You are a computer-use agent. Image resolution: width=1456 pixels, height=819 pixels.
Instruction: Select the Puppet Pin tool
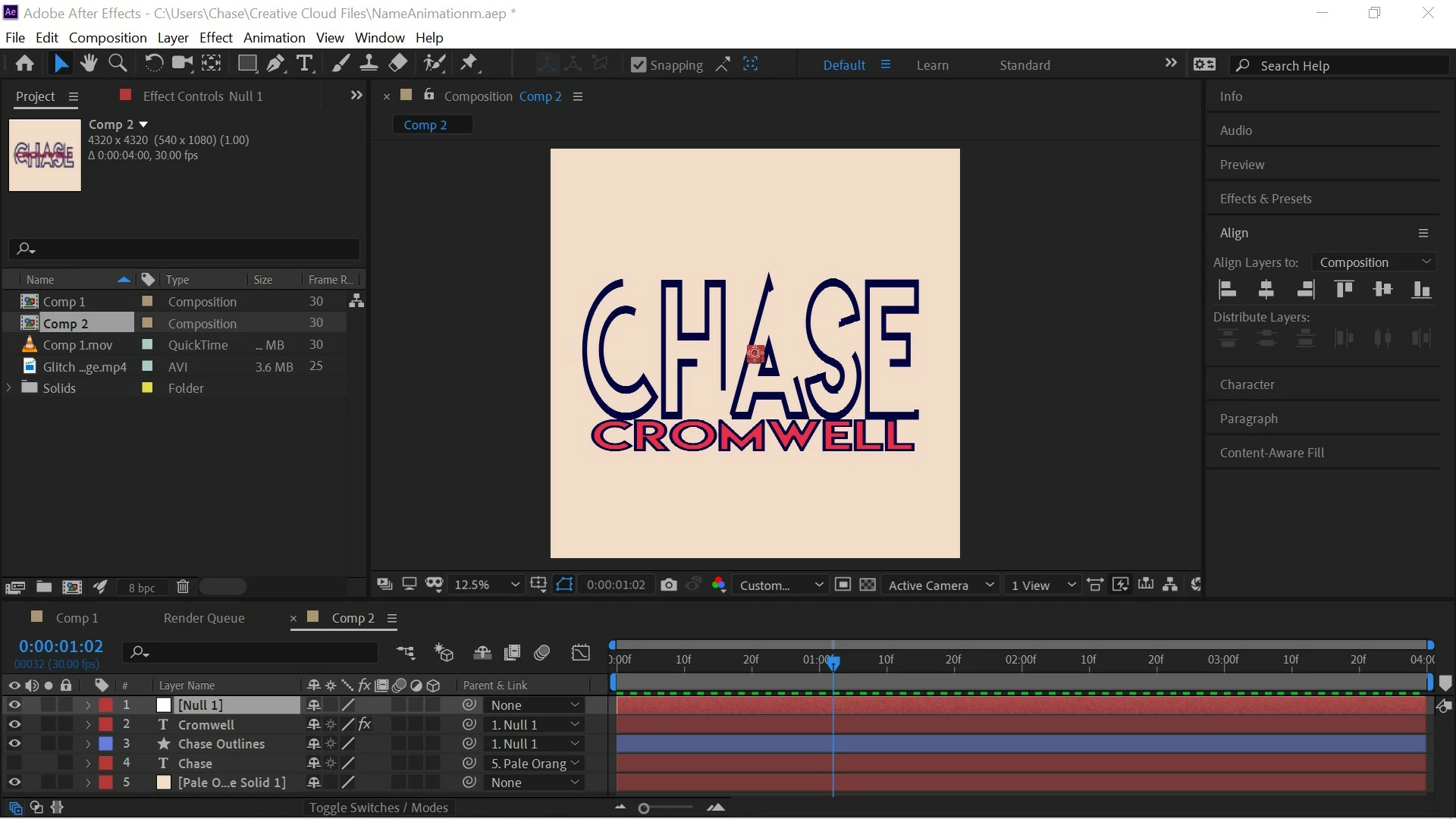pyautogui.click(x=469, y=64)
